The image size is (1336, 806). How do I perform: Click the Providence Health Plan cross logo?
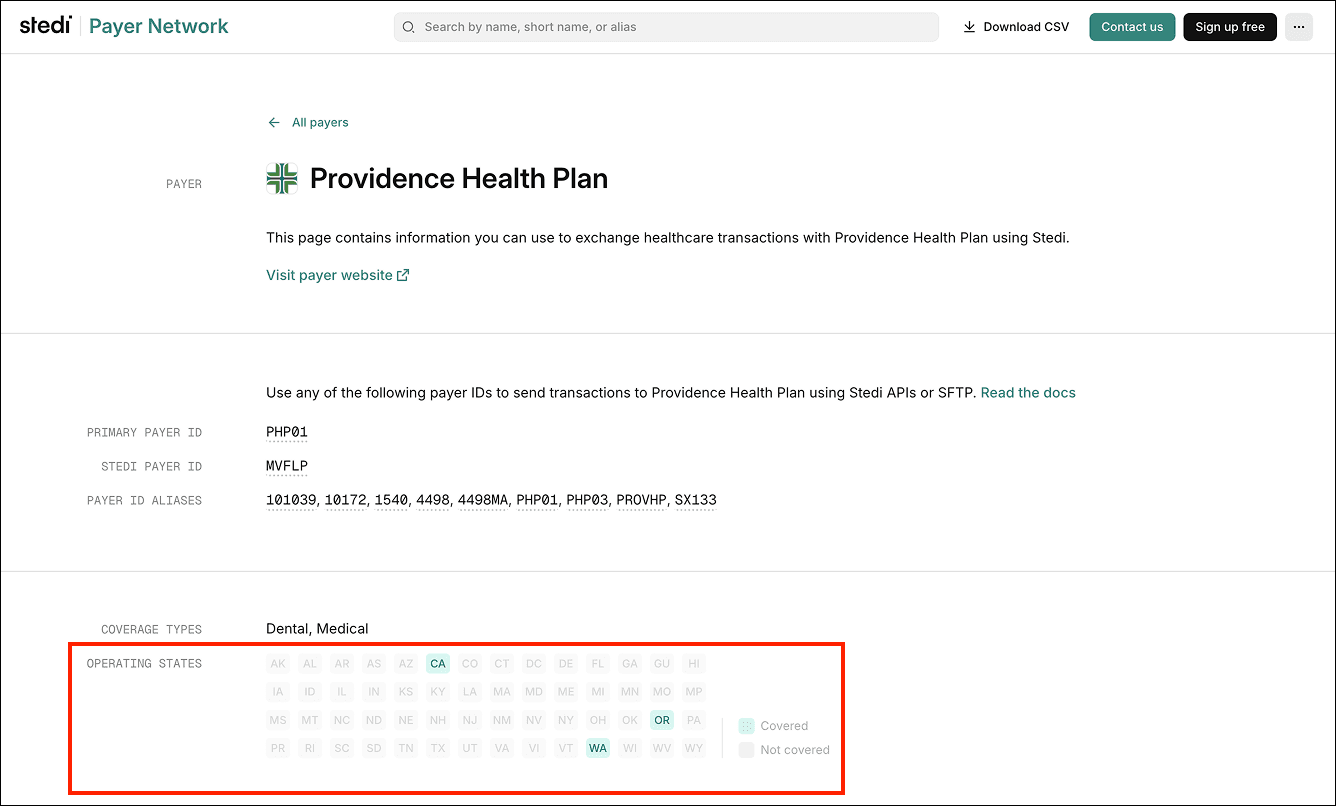[x=281, y=178]
